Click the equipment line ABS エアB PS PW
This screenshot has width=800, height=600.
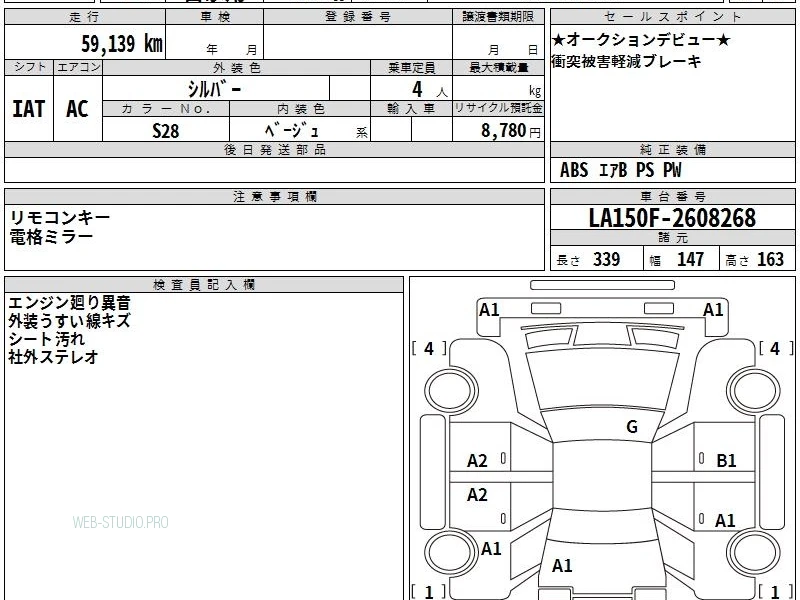(x=620, y=170)
